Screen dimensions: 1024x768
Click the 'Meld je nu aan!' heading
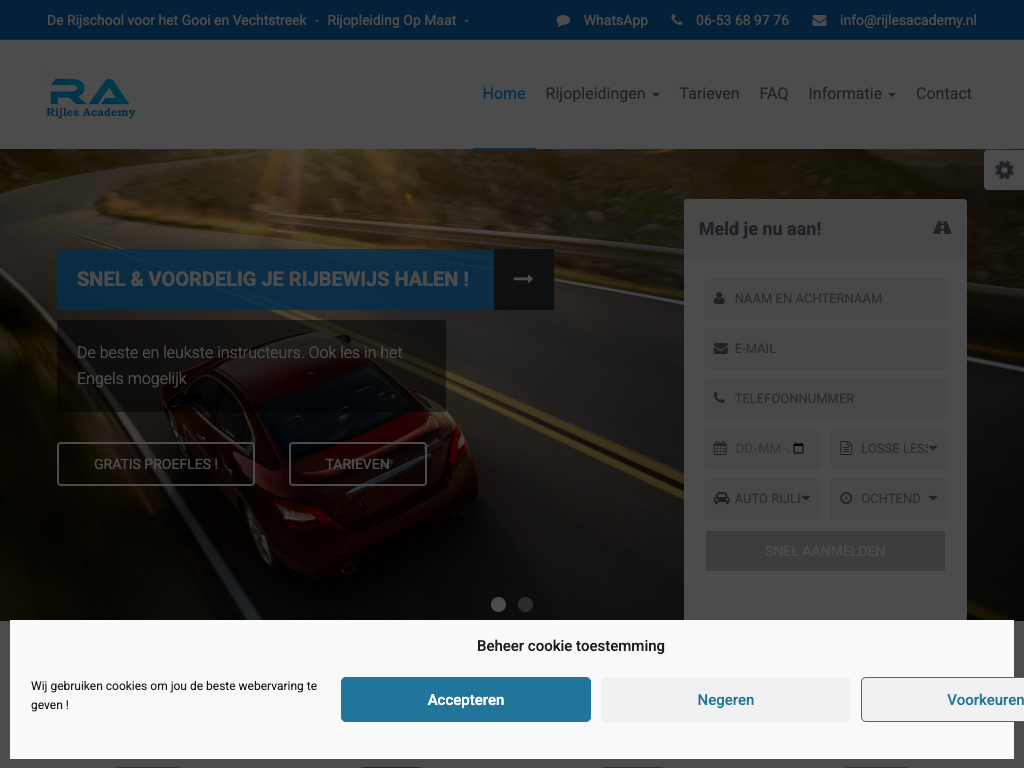[760, 229]
